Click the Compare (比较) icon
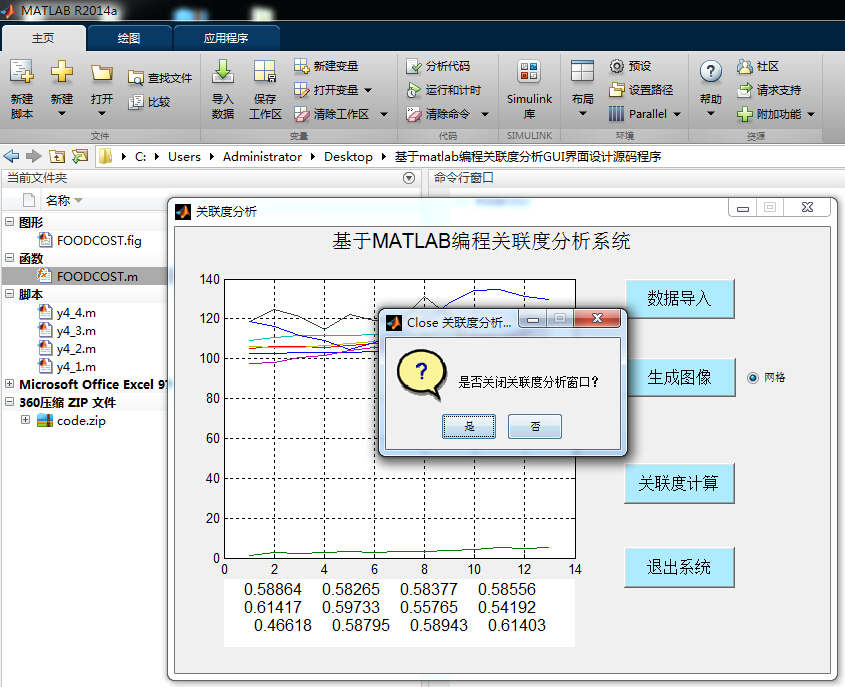The image size is (845, 687). pyautogui.click(x=135, y=102)
